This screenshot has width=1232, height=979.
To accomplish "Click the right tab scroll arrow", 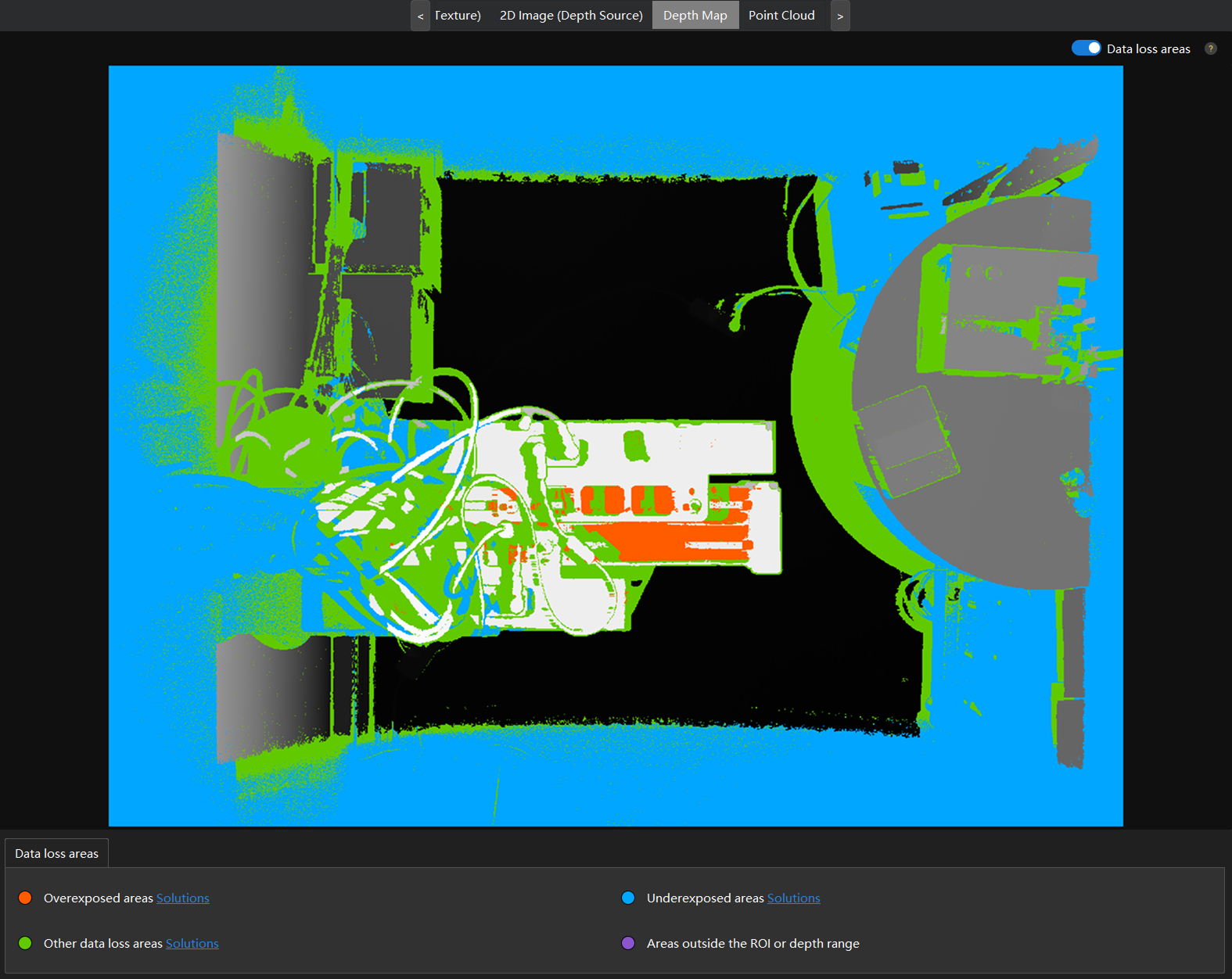I will (x=840, y=16).
